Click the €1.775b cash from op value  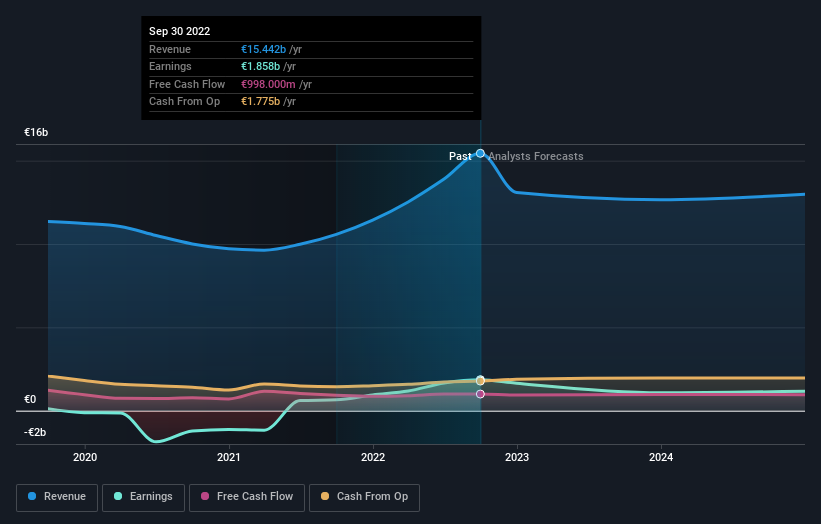[260, 102]
